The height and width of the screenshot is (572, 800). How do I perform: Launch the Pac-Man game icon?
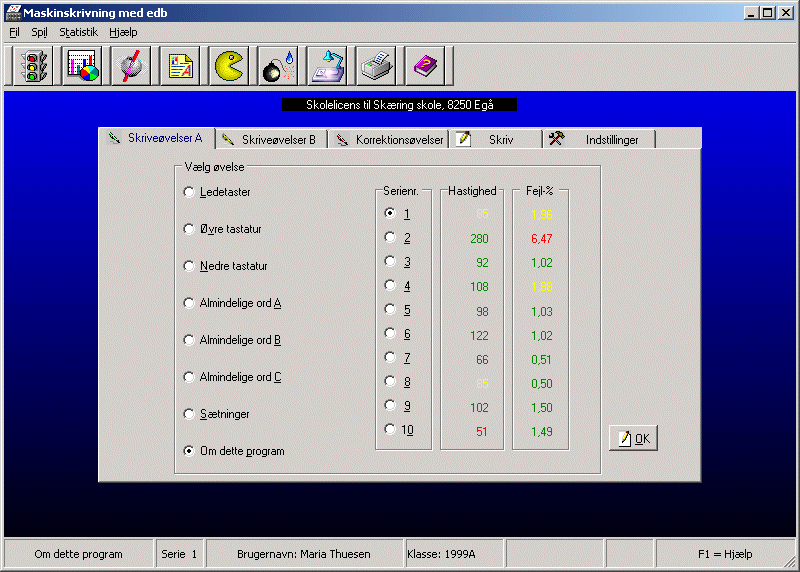click(229, 66)
